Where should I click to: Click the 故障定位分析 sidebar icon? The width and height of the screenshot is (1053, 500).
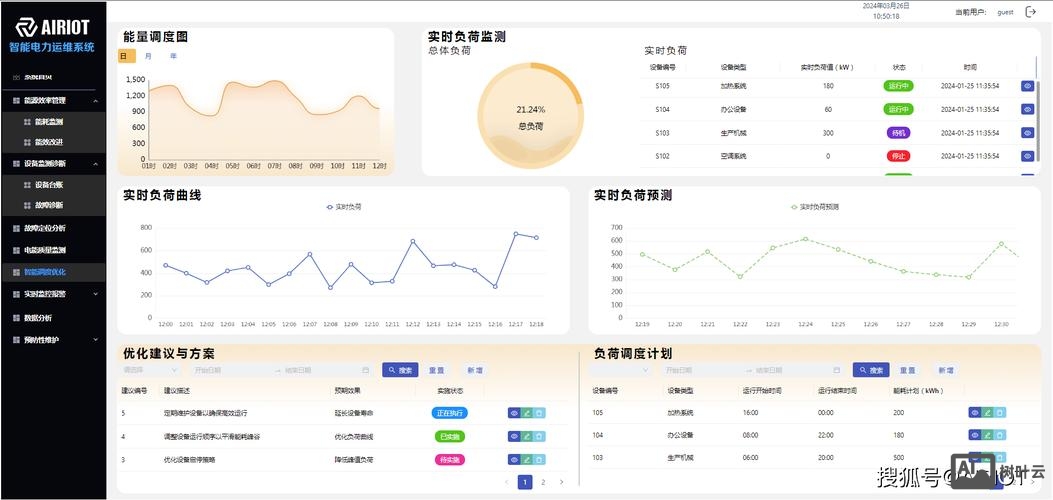click(x=16, y=228)
